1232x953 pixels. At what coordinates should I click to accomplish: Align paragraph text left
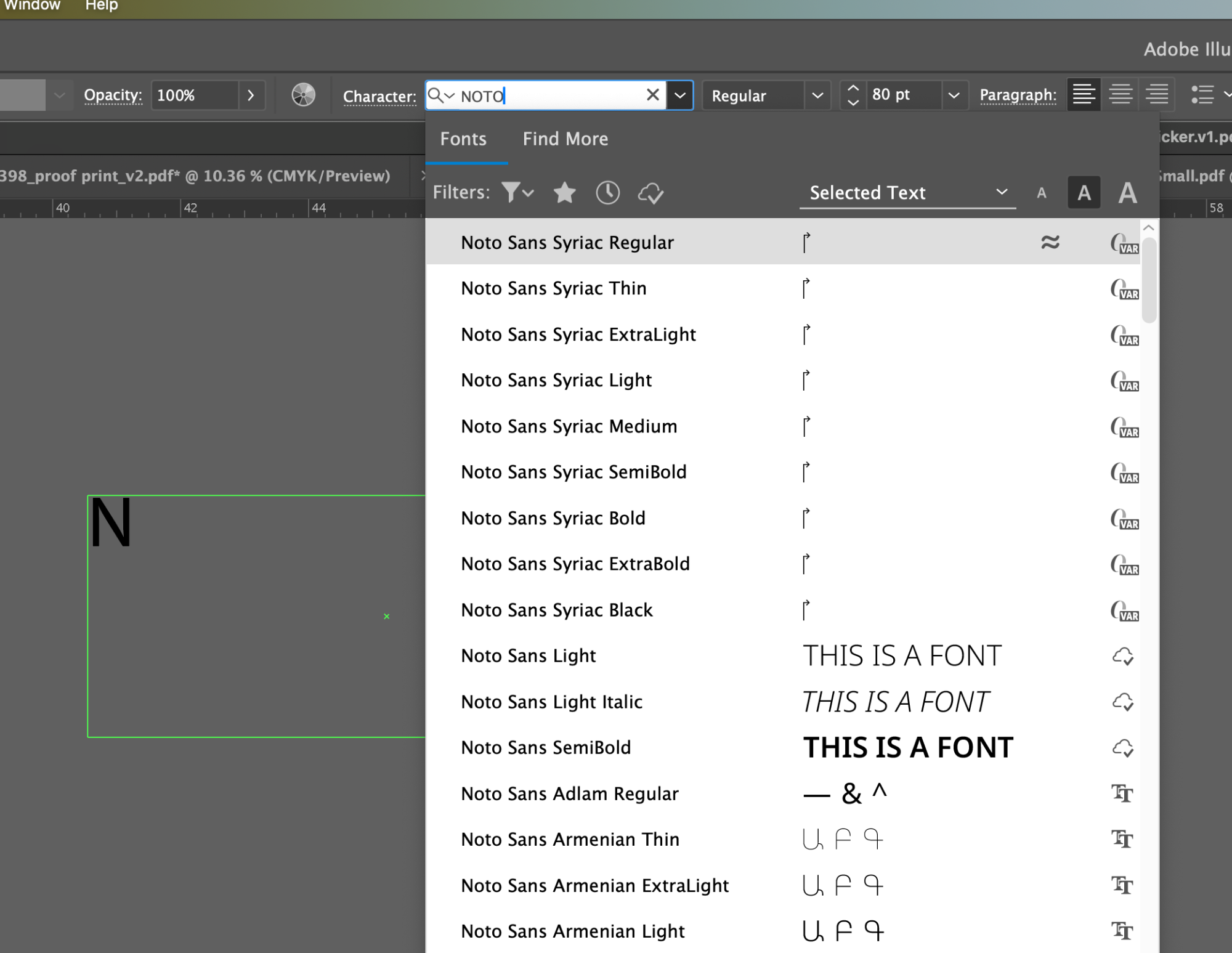[1084, 94]
